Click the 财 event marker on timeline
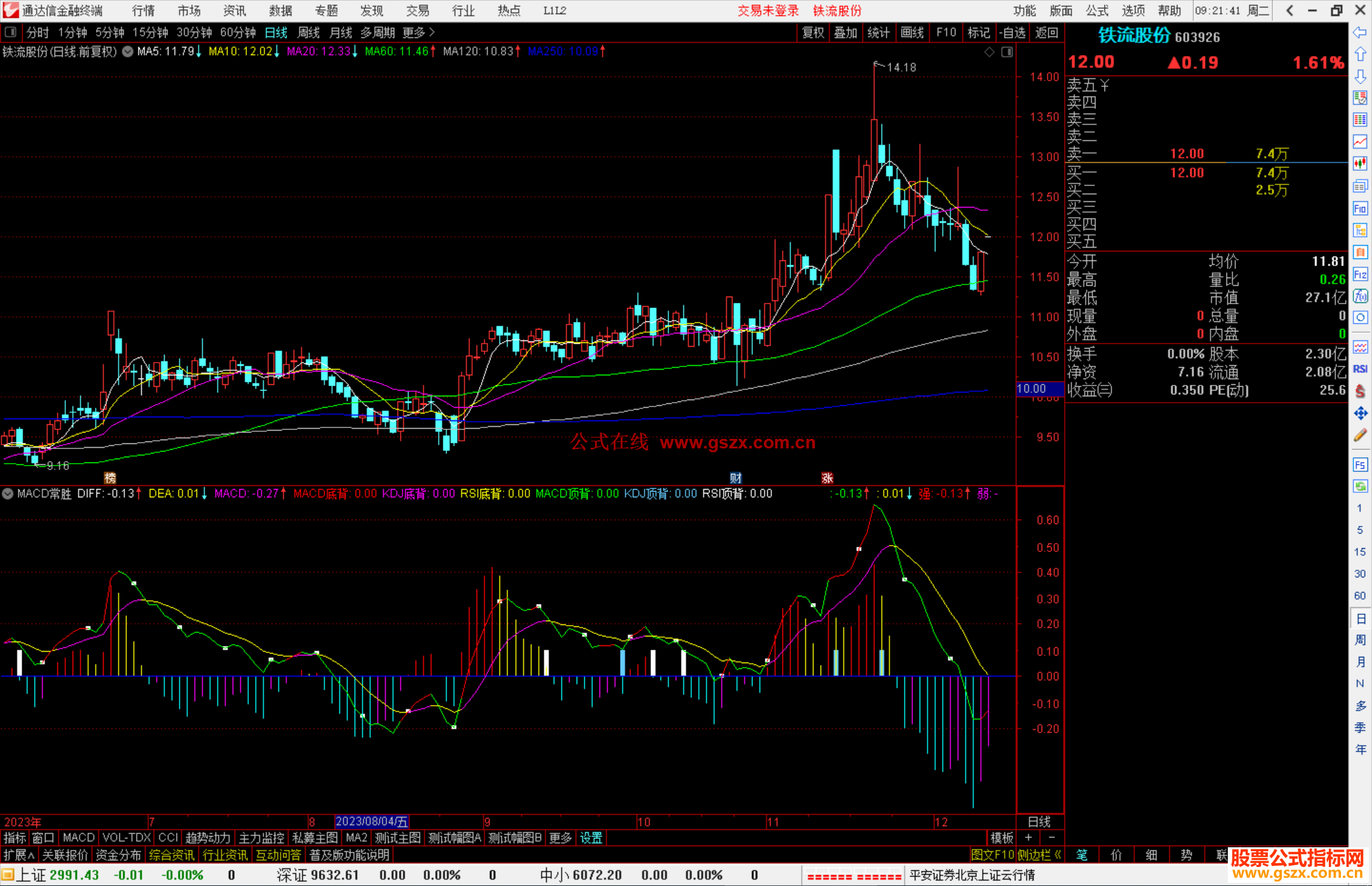 [x=736, y=478]
